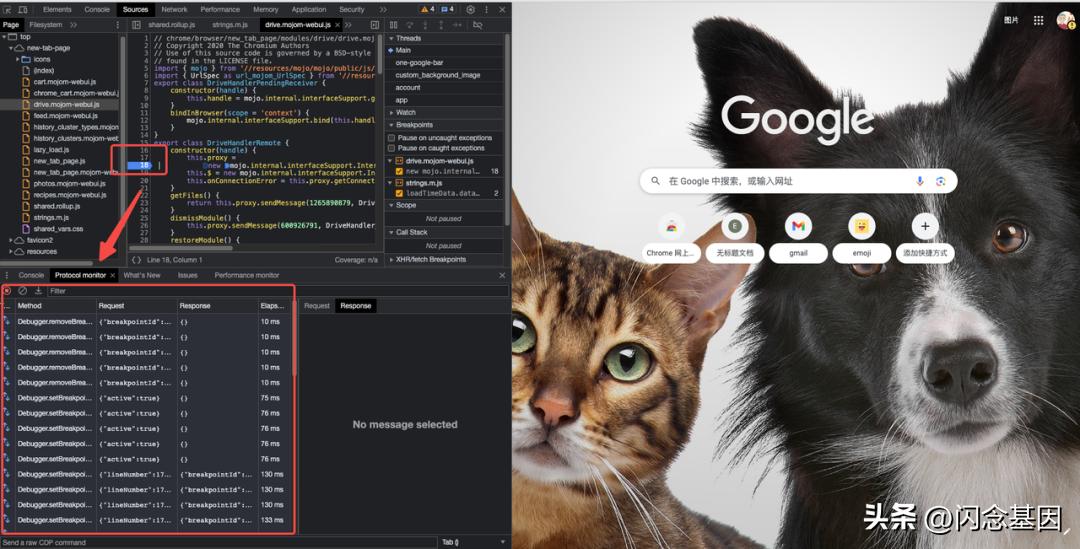
Task: Open cart.mojom-webui.js in the navigator
Action: 65,82
